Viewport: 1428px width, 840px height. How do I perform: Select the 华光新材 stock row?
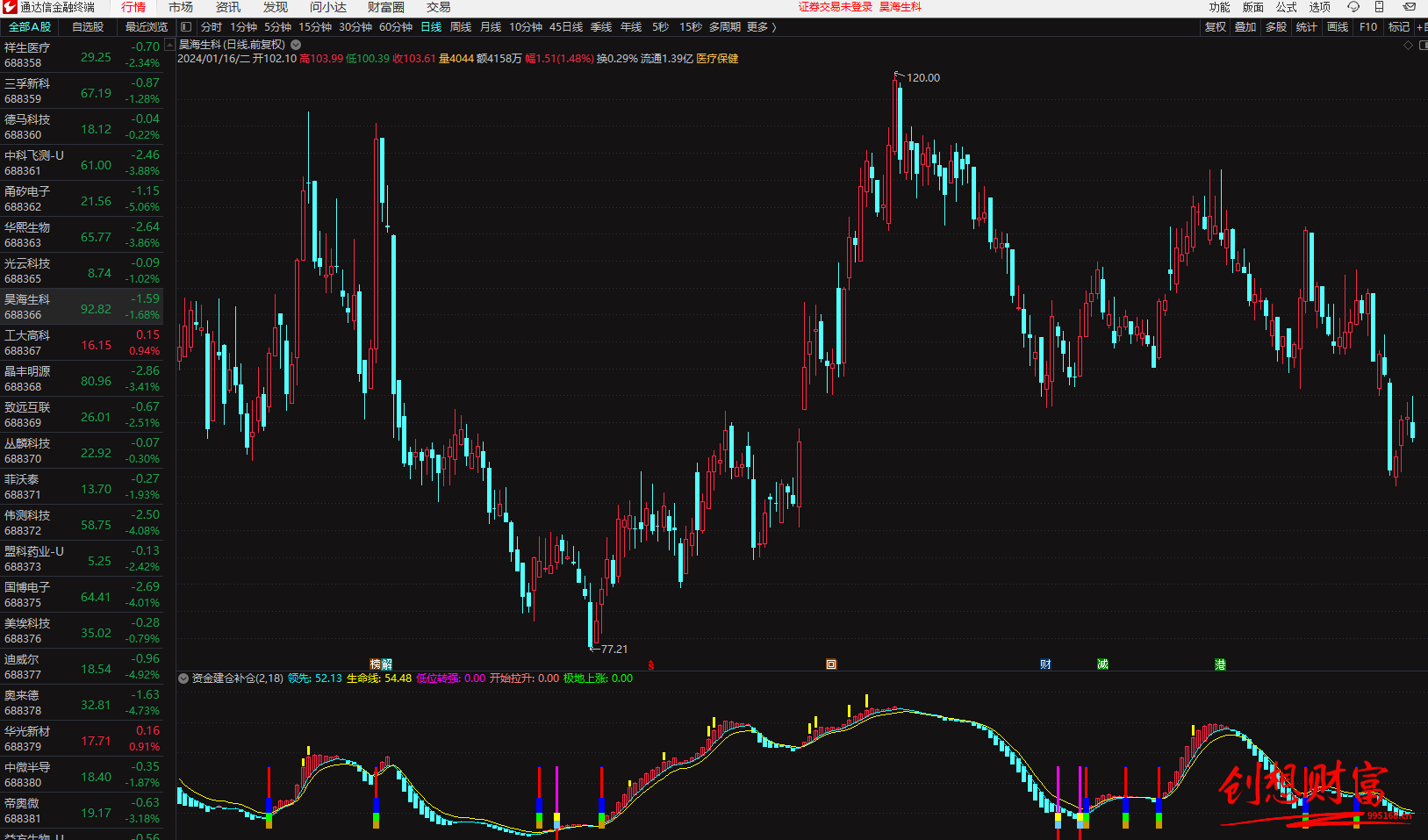tap(82, 739)
